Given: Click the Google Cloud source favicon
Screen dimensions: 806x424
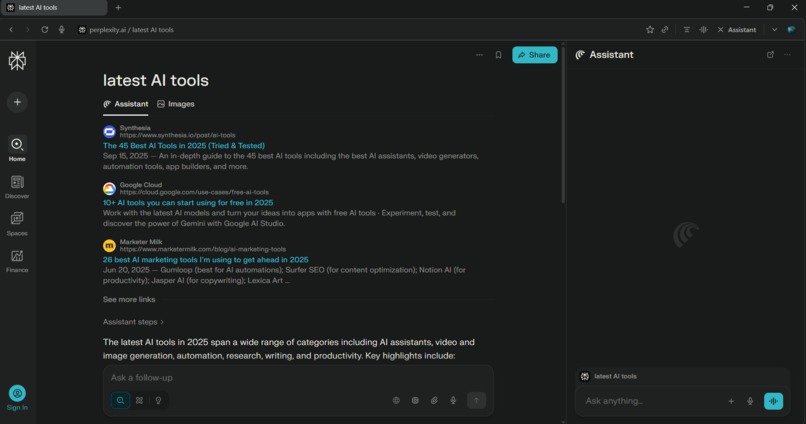Looking at the screenshot, I should pos(109,189).
